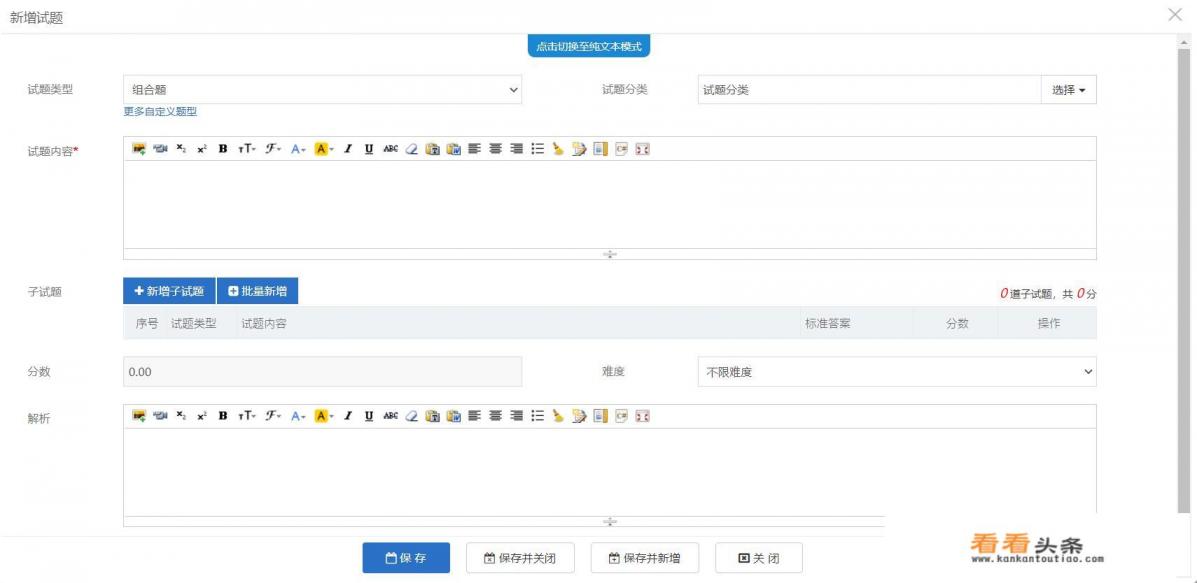This screenshot has width=1197, height=583.
Task: Click the paste-from-Word icon in 试题内容 toolbar
Action: (454, 149)
